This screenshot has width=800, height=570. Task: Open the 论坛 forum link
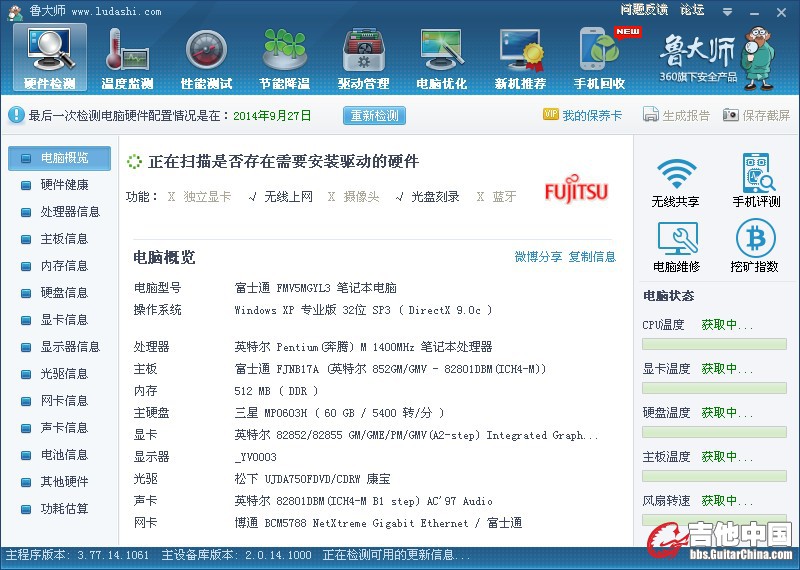(692, 10)
